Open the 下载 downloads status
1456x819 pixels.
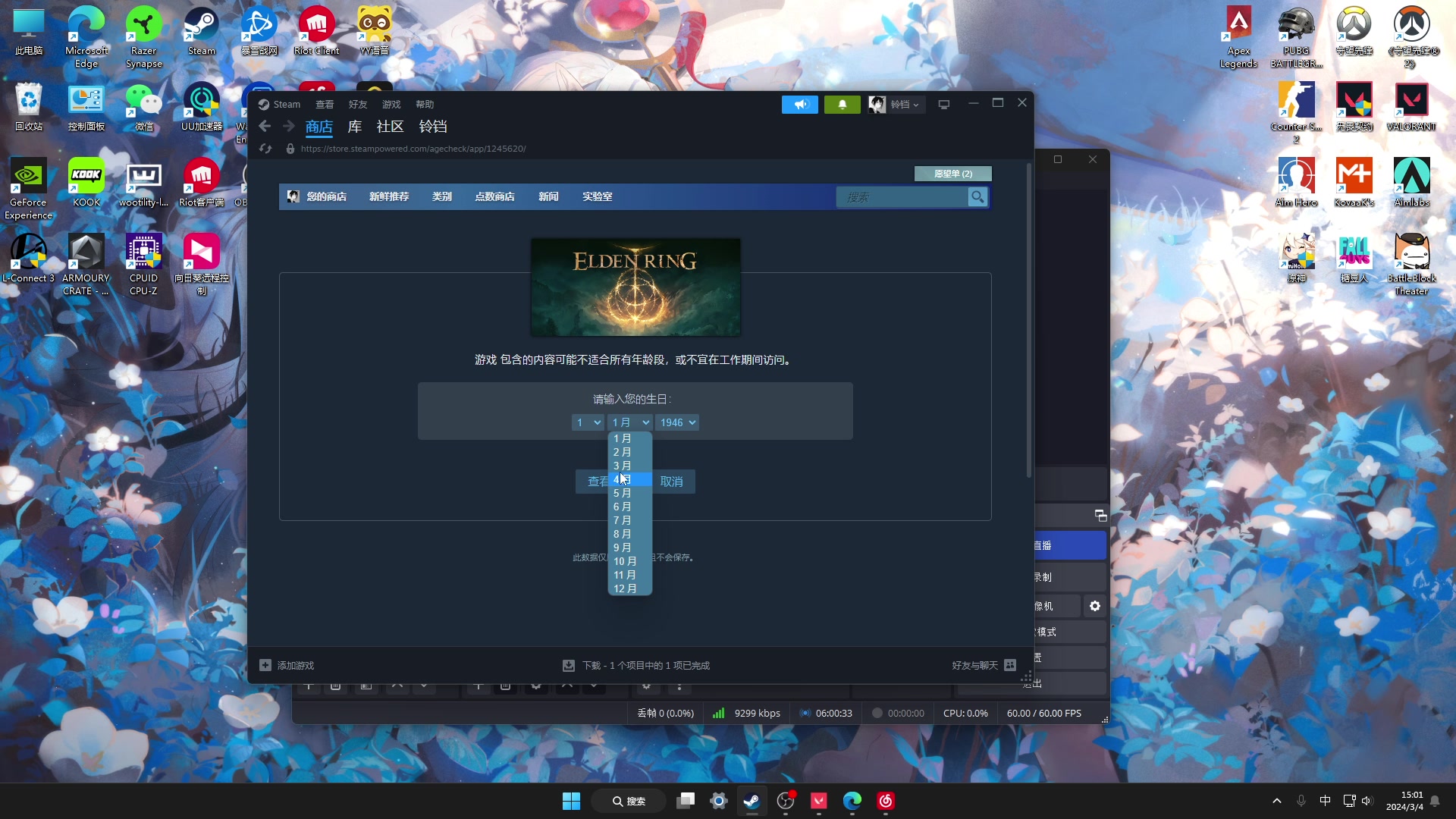[x=636, y=665]
